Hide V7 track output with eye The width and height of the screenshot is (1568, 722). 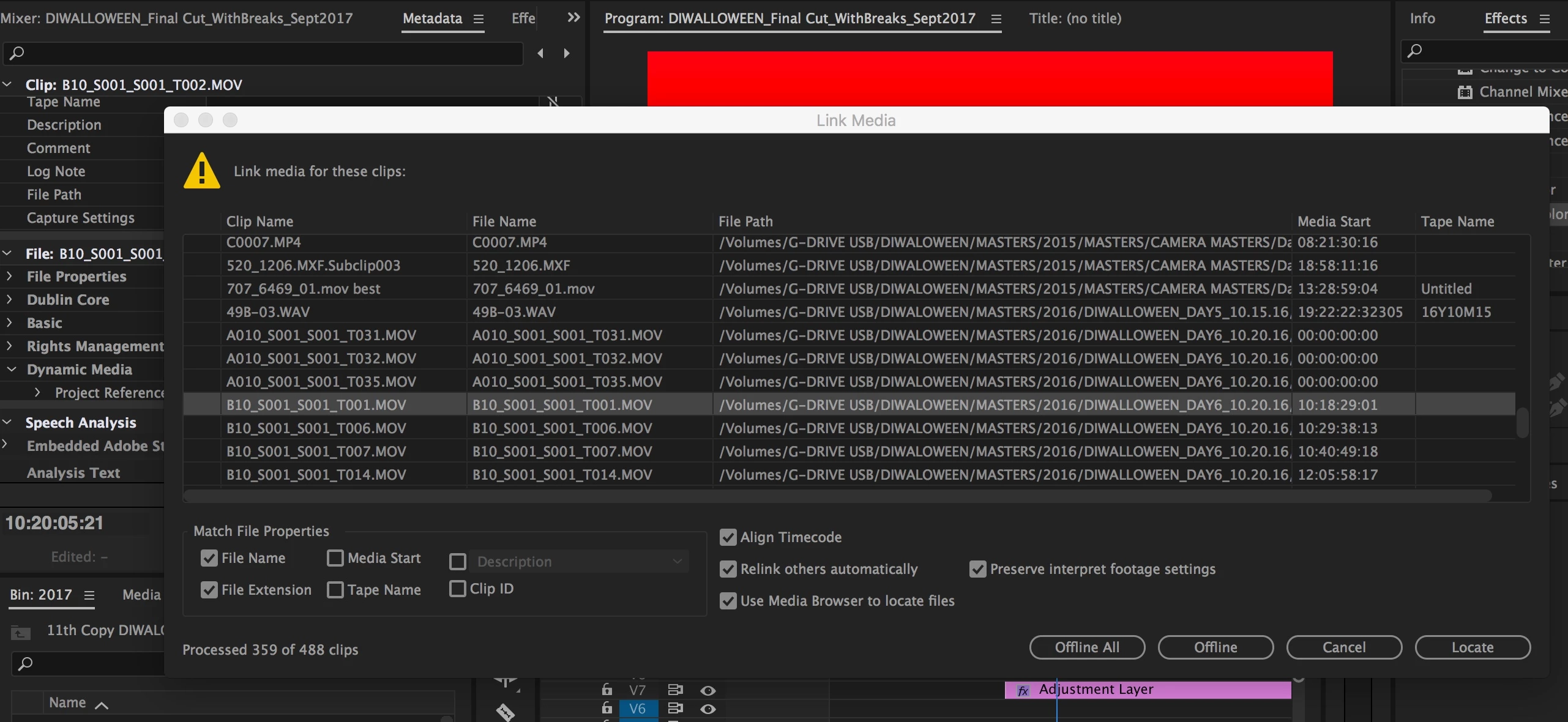(x=708, y=691)
